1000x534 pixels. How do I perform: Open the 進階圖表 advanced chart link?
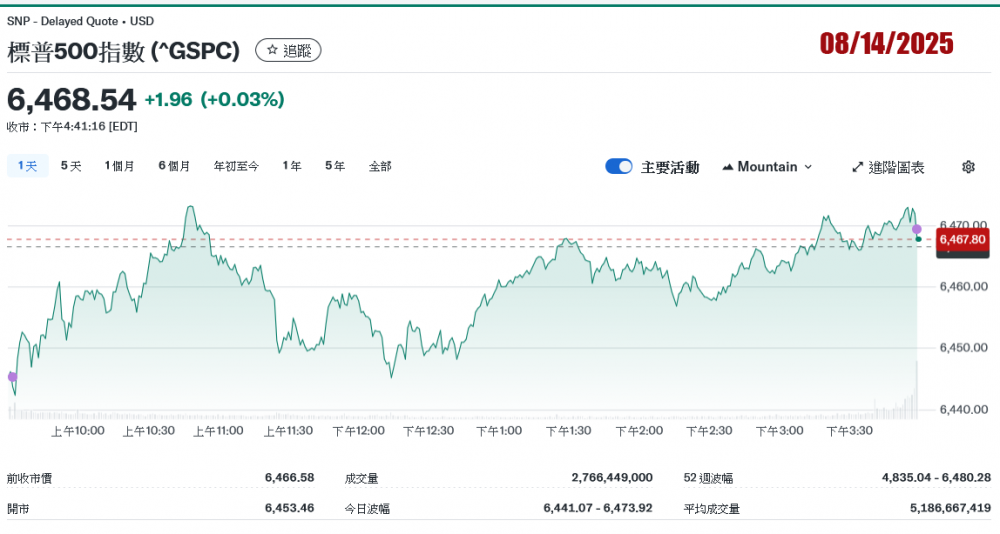tap(896, 167)
